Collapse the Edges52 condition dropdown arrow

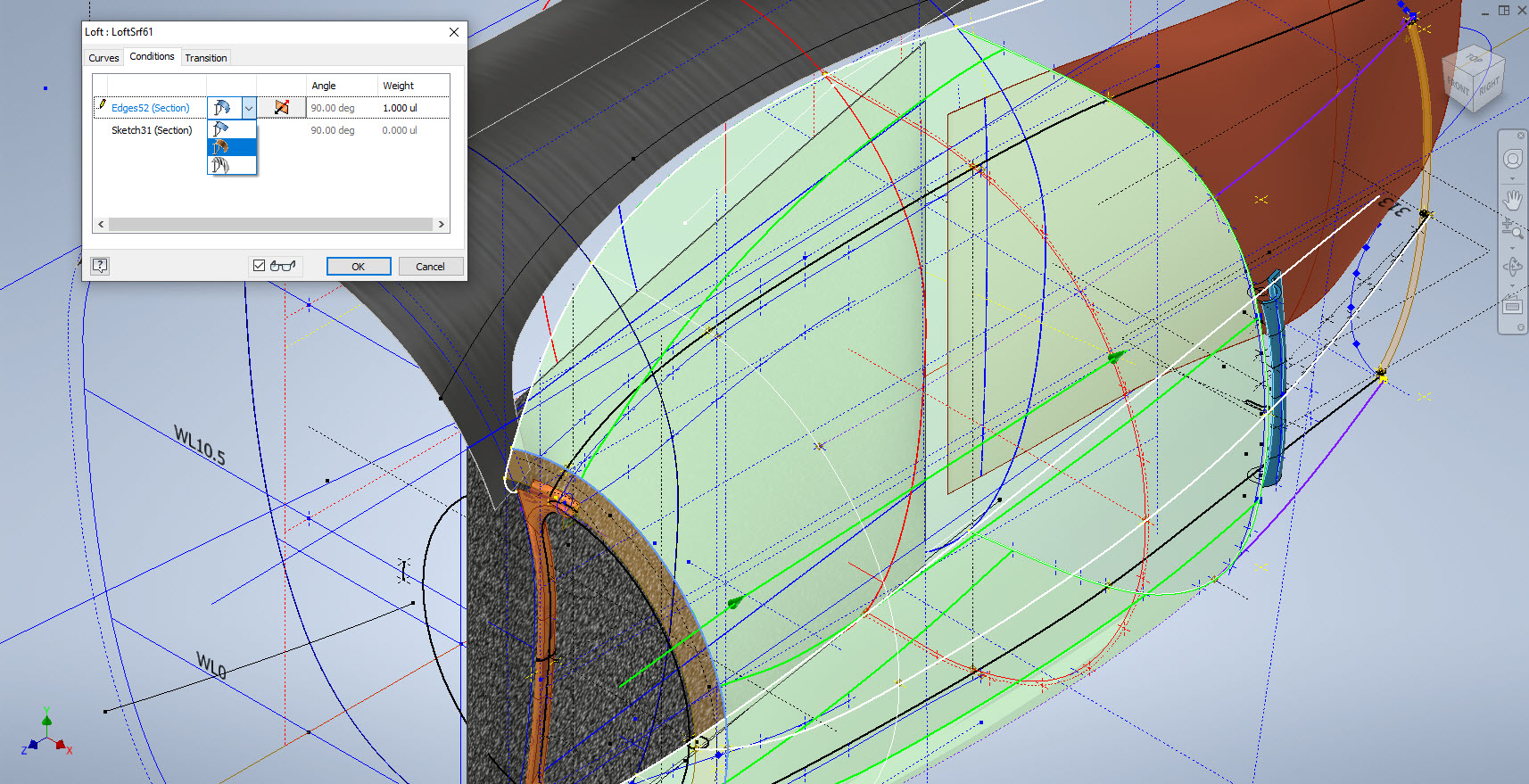coord(249,108)
